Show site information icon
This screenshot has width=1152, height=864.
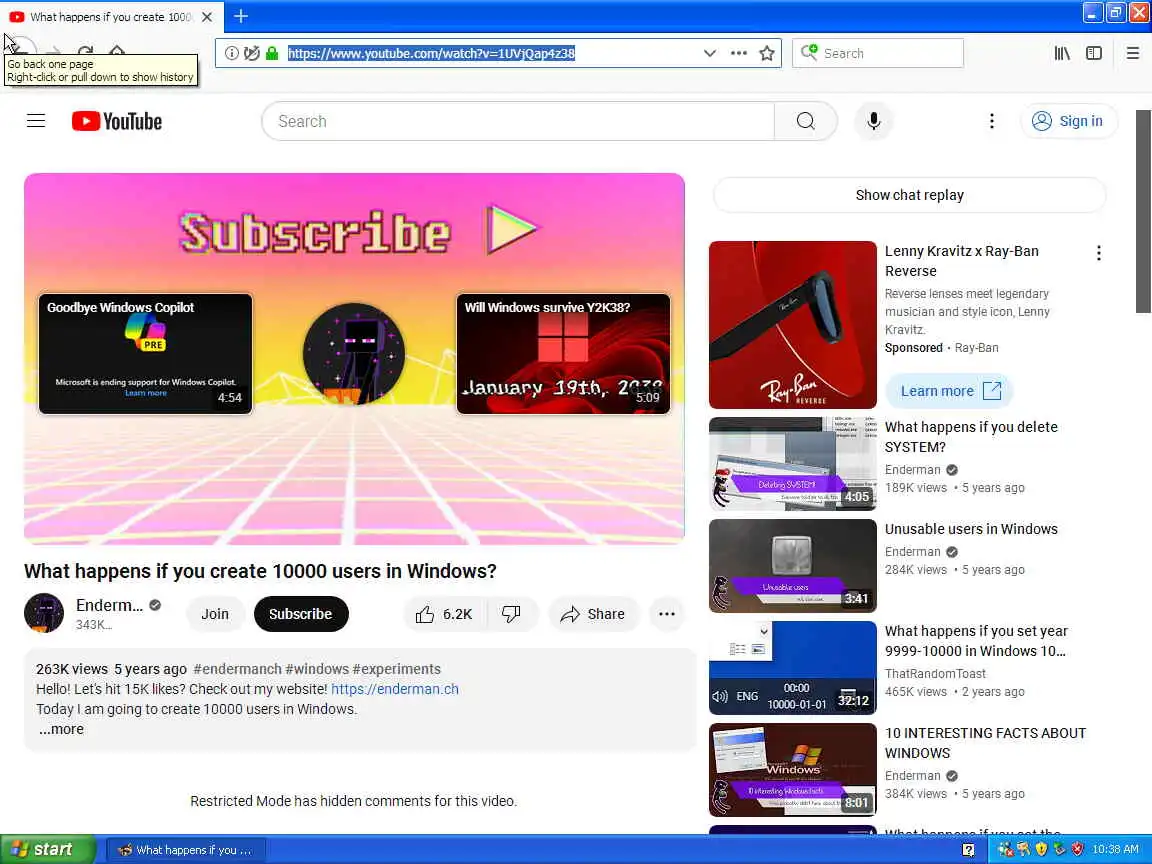(x=231, y=53)
